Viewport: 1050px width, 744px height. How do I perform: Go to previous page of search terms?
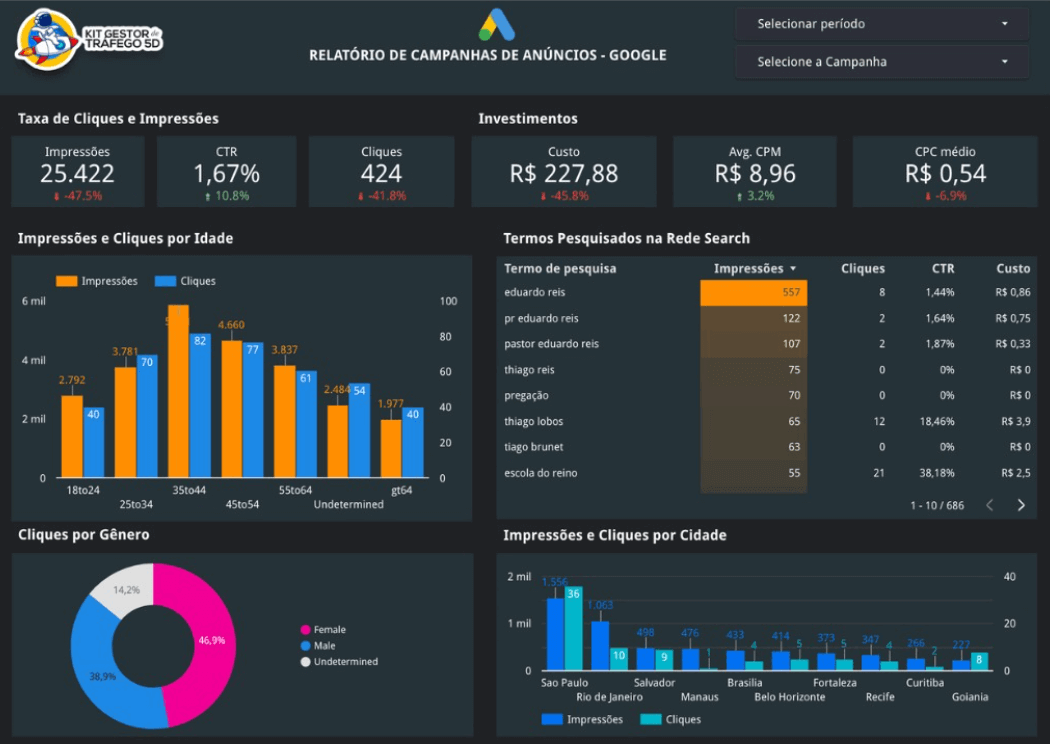[x=990, y=505]
